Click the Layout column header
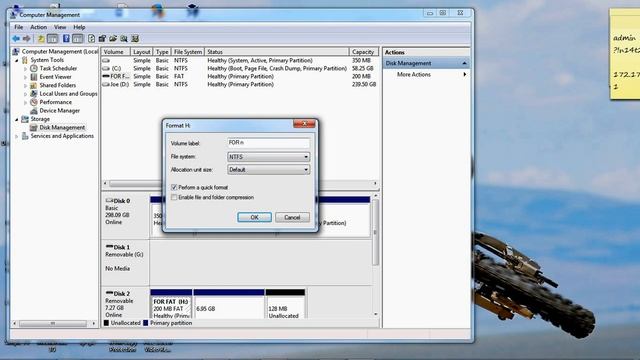 142,52
